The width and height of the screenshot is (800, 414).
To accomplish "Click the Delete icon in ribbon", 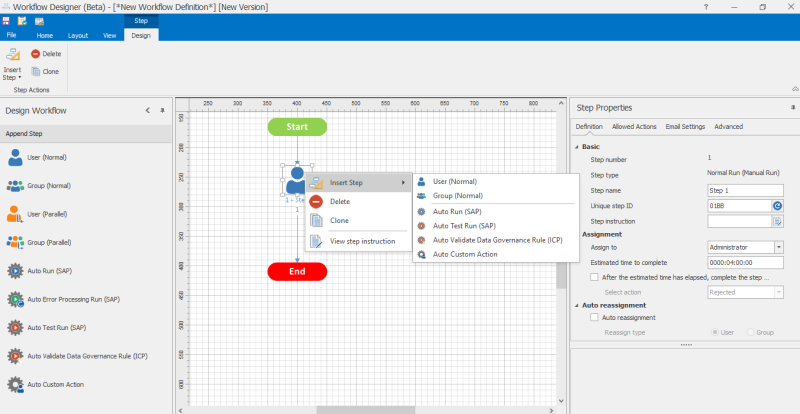I will (x=36, y=54).
